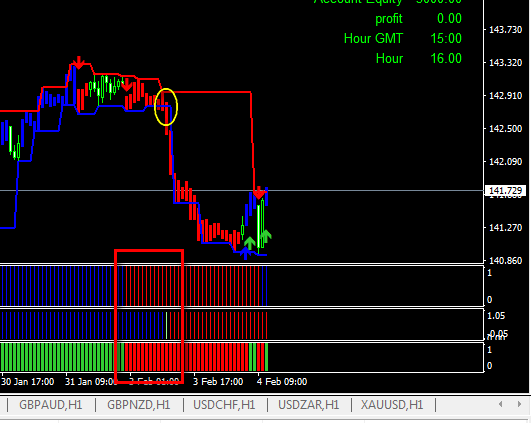Click the red down arrow at the chart peak
This screenshot has height=423, width=531.
79,63
